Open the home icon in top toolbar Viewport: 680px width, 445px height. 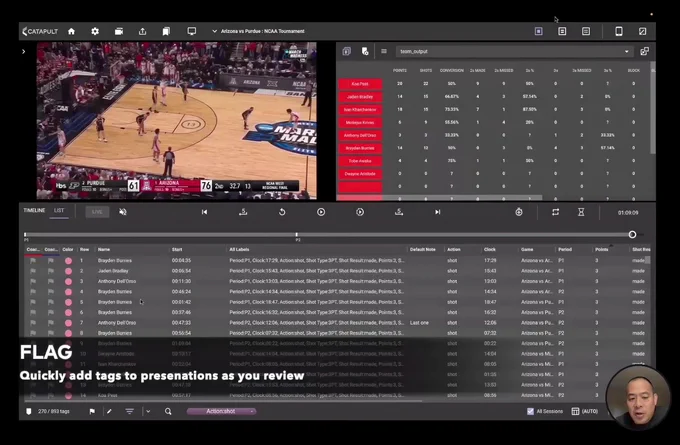72,31
